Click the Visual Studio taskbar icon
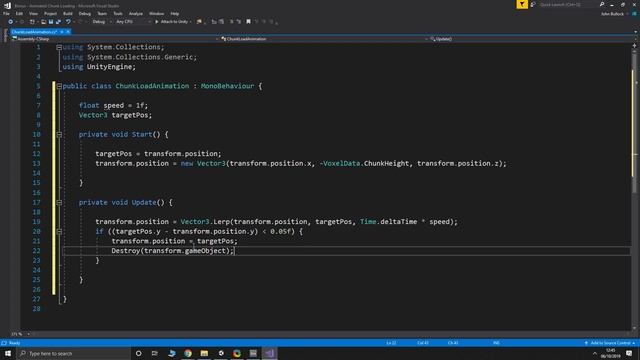Screen dimensions: 640x360 coord(270,353)
